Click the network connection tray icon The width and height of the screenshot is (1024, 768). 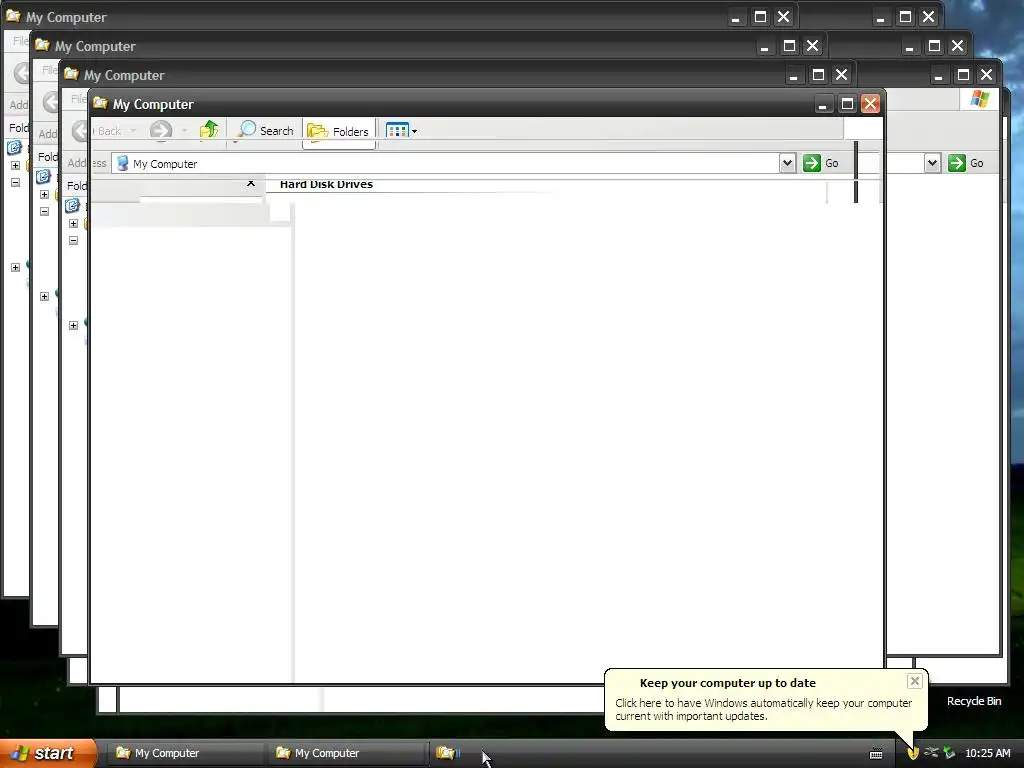click(x=931, y=753)
